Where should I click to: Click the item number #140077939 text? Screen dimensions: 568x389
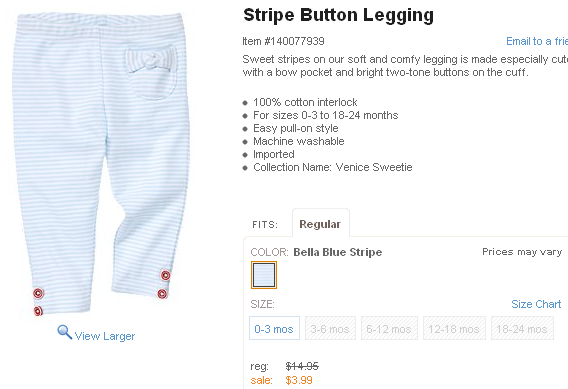pyautogui.click(x=283, y=41)
